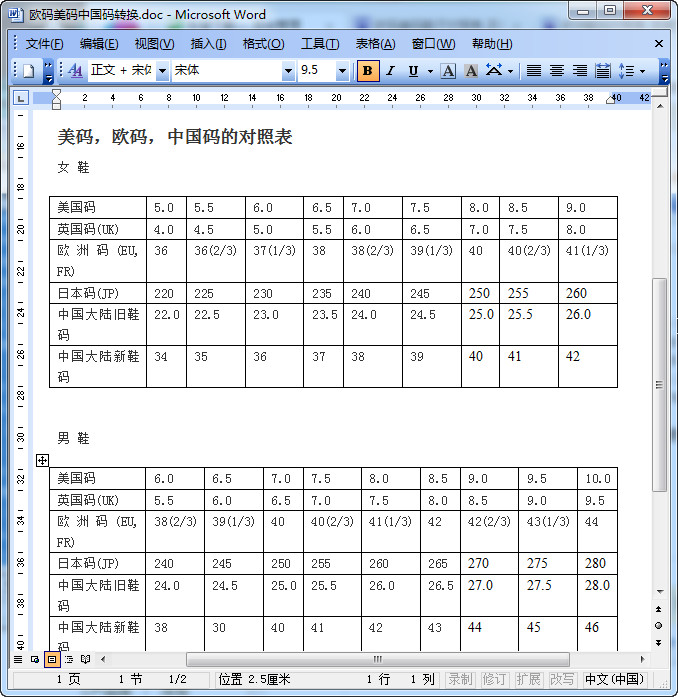678x697 pixels.
Task: Apply the Distributed alignment icon
Action: (x=603, y=71)
